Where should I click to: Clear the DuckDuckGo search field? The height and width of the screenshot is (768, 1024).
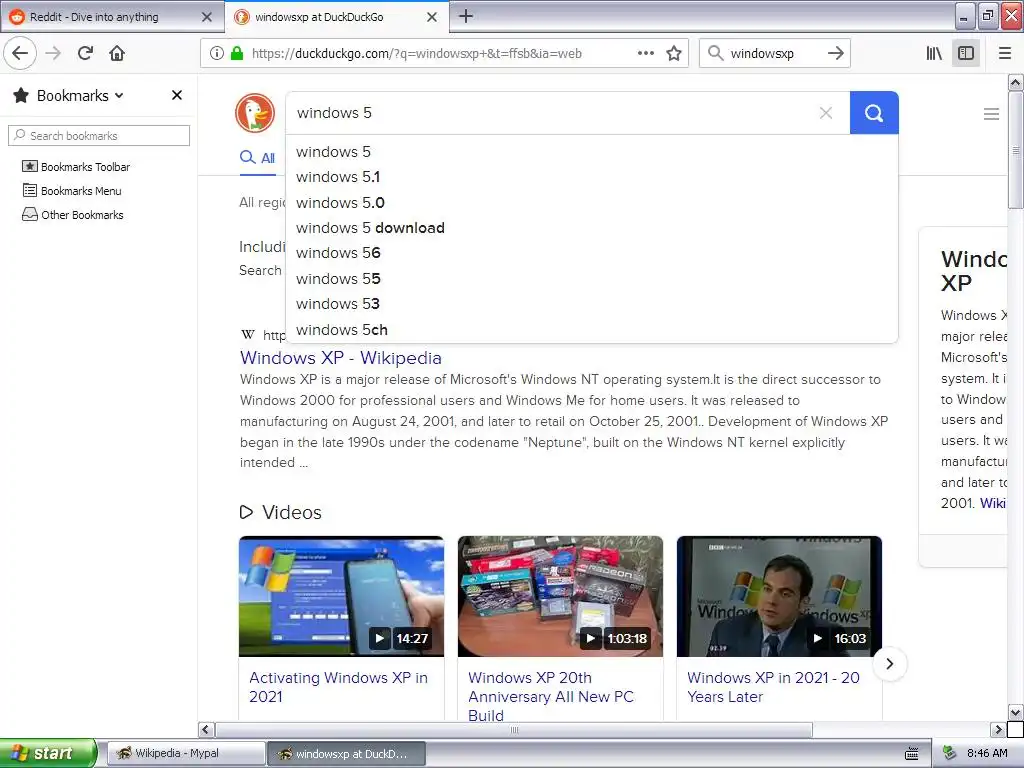tap(825, 113)
